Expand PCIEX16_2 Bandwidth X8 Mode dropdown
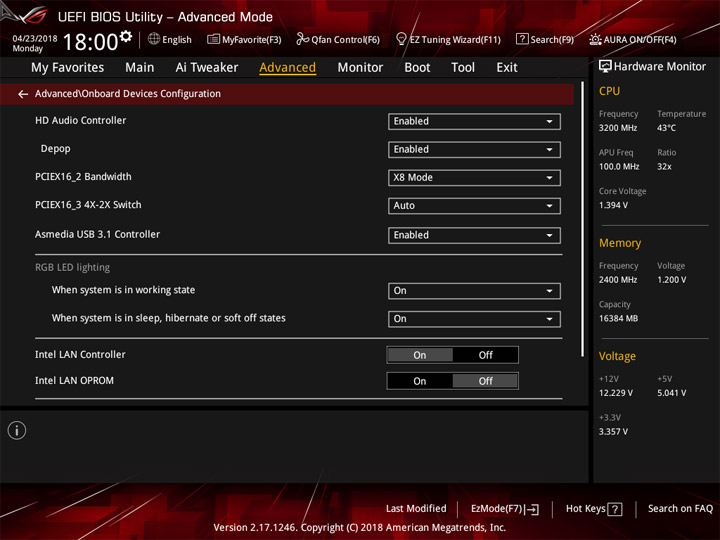720x540 pixels. pos(474,178)
